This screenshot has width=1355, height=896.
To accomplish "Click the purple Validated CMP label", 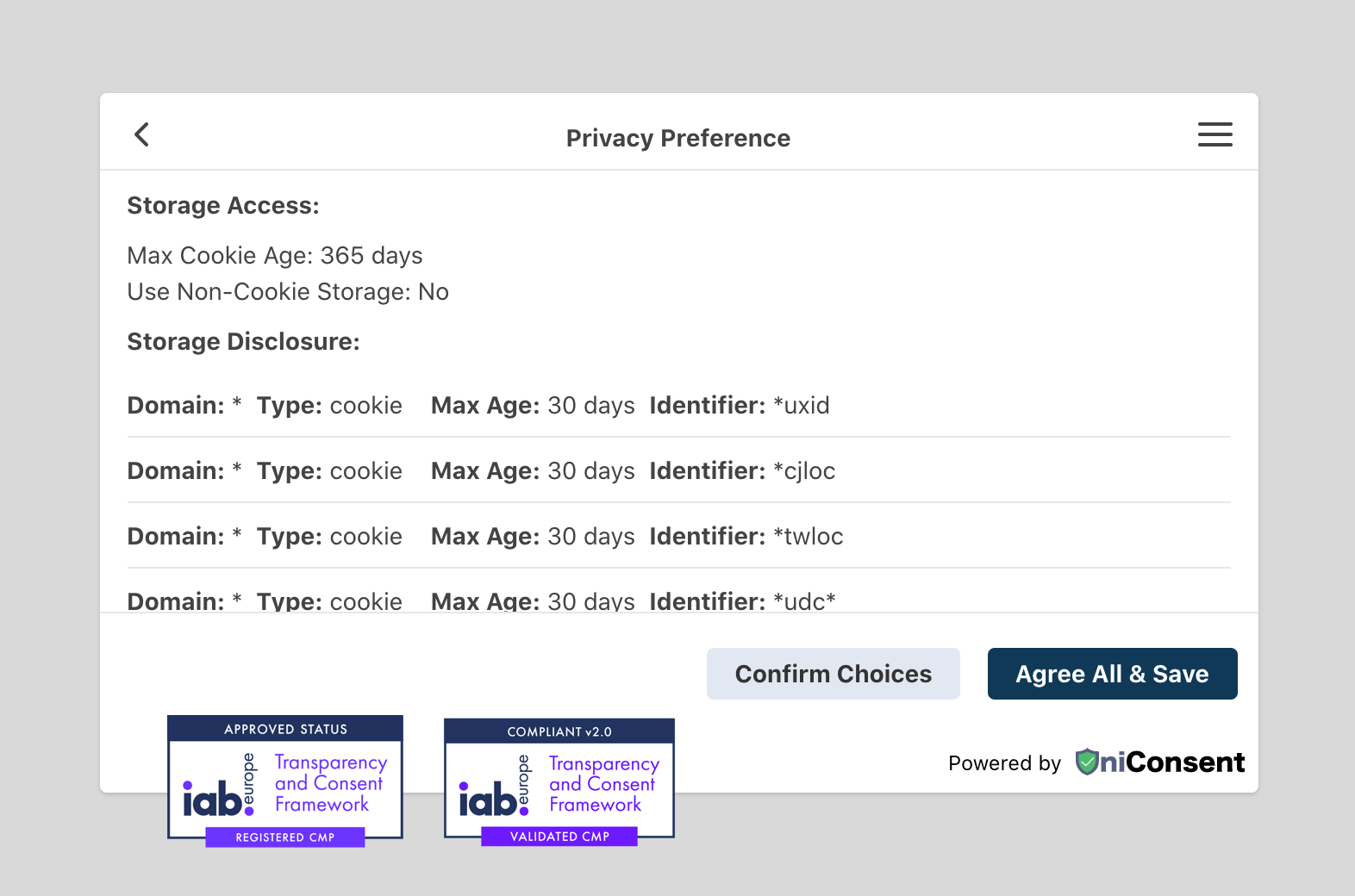I will [x=559, y=837].
